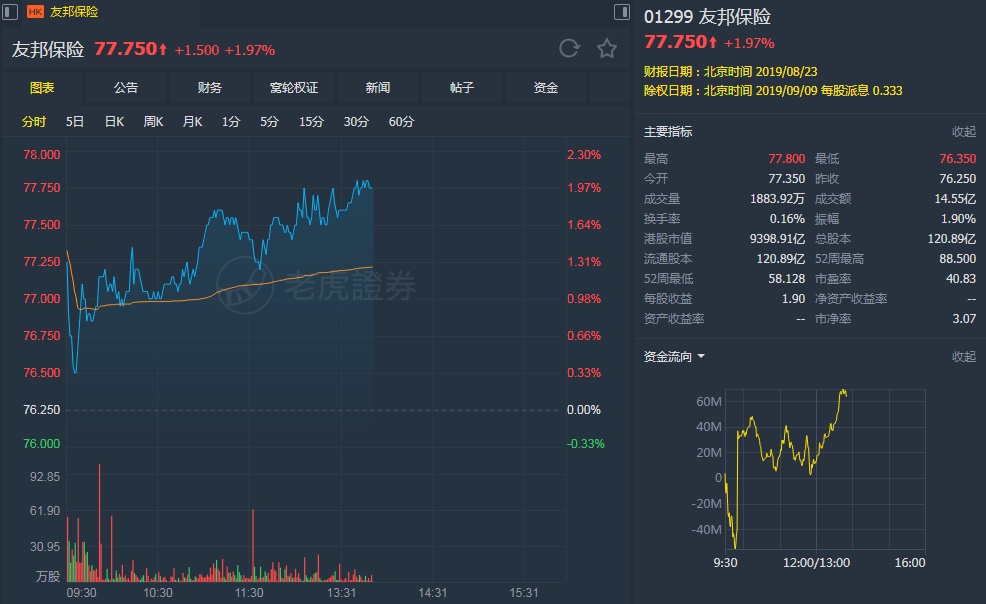Image resolution: width=986 pixels, height=604 pixels.
Task: Open the 财务 tab
Action: point(210,88)
